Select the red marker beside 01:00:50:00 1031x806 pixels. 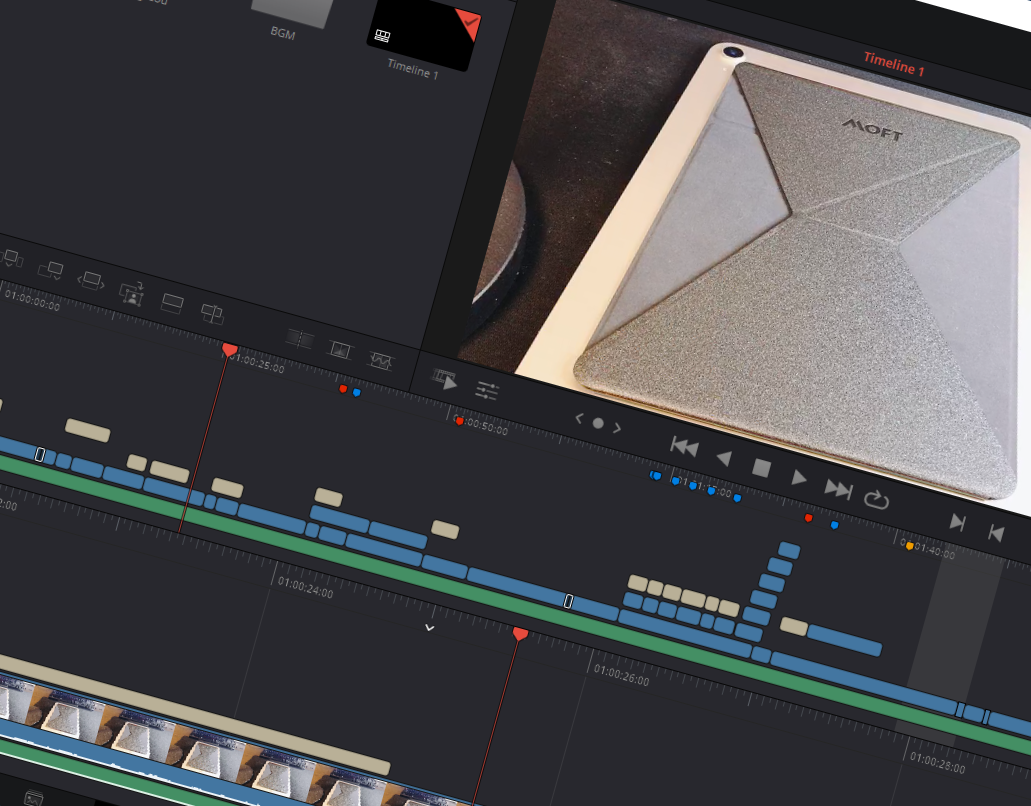pos(460,421)
